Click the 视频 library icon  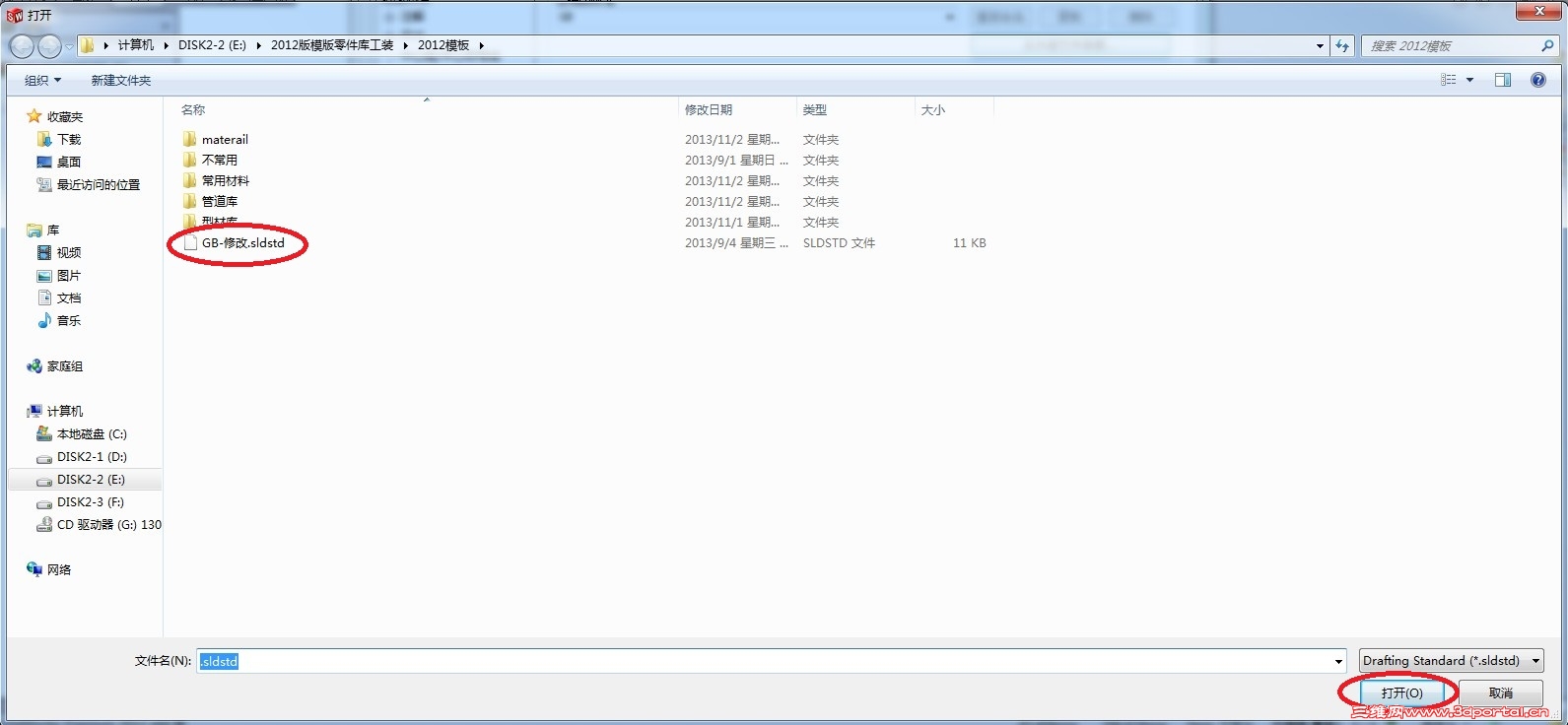pyautogui.click(x=44, y=252)
